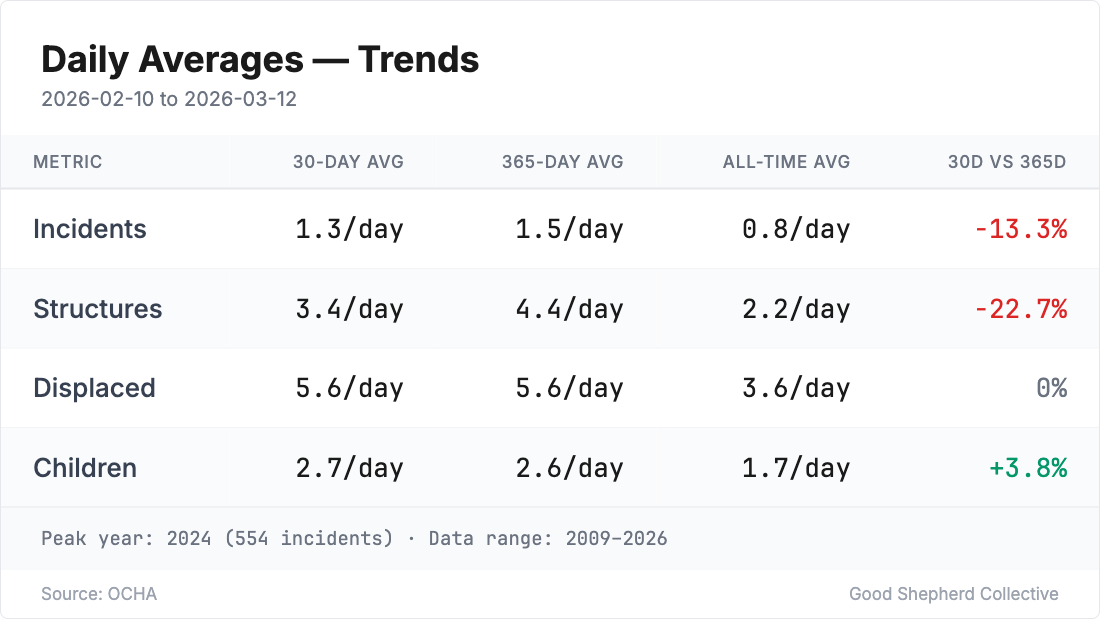This screenshot has width=1100, height=619.
Task: Open the Source: OCHA link
Action: 99,594
